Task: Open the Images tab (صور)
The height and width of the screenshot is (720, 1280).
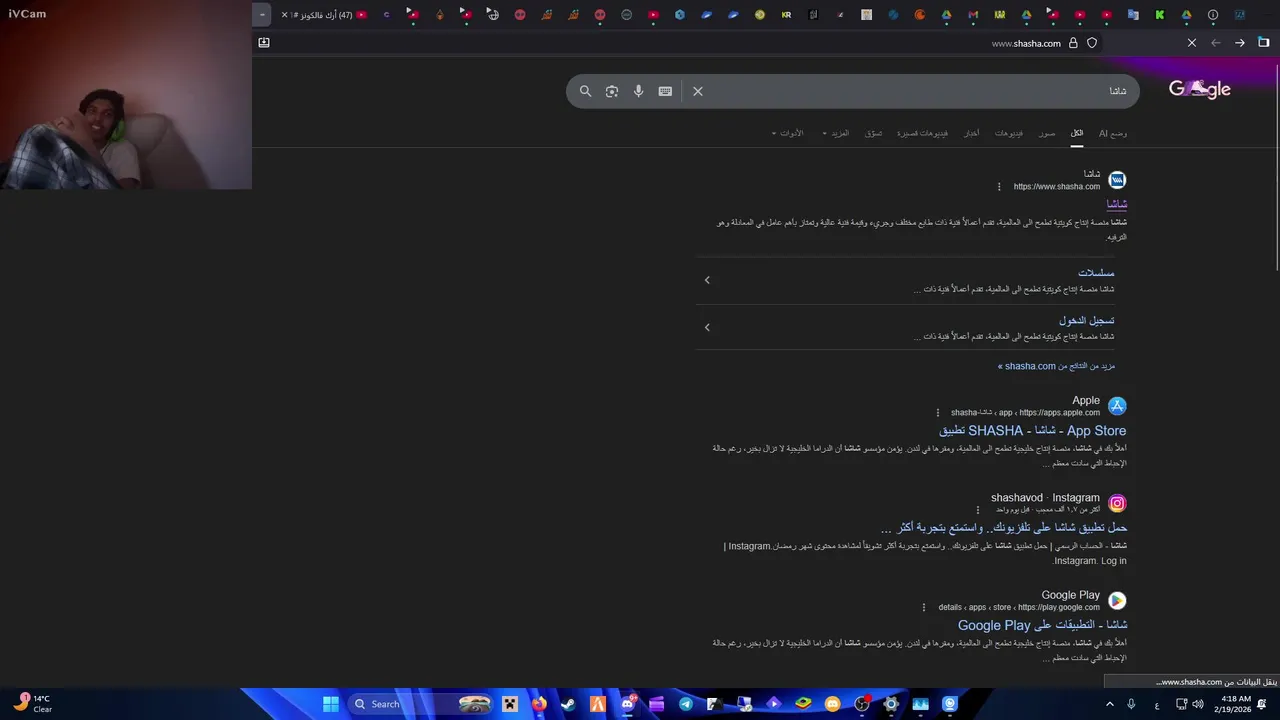Action: tap(1046, 133)
